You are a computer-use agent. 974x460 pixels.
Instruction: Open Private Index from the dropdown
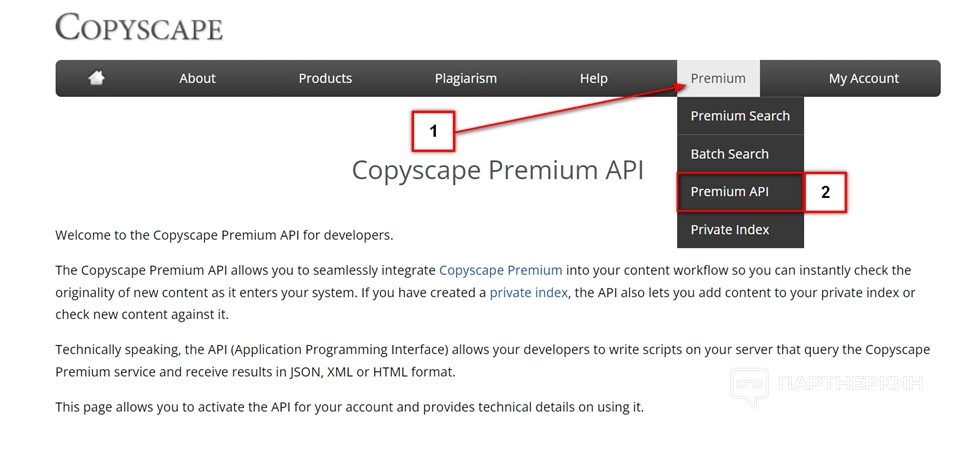tap(730, 230)
